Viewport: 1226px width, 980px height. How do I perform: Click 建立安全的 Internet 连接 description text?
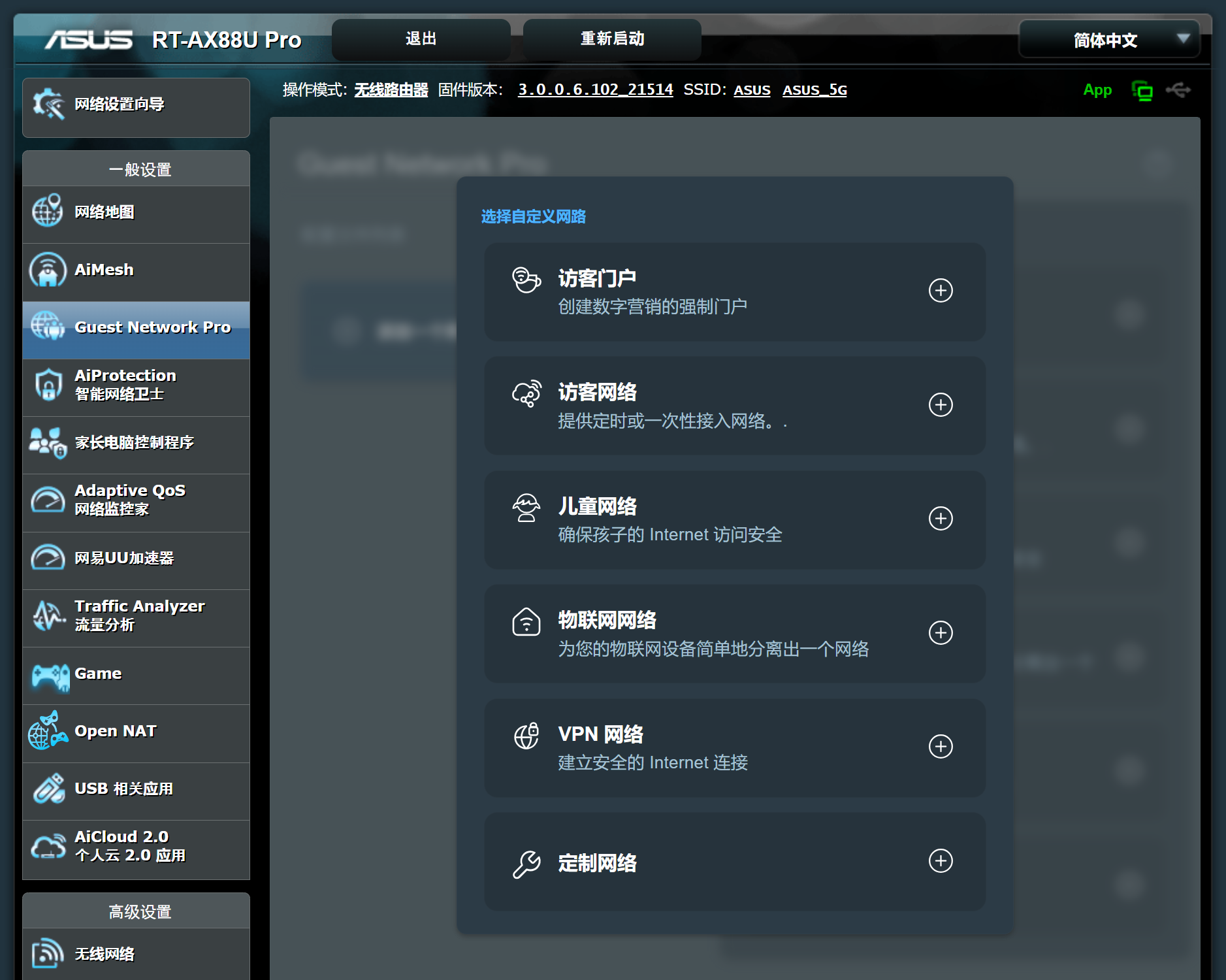pos(653,762)
